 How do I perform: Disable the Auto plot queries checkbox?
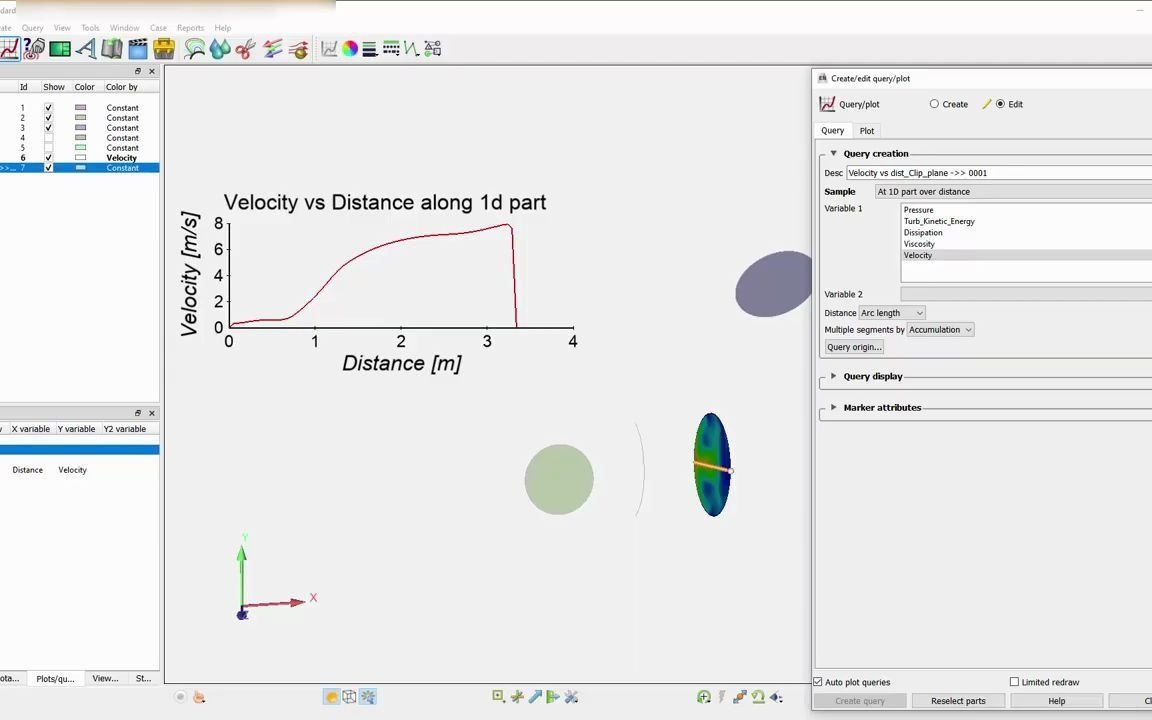pyautogui.click(x=818, y=681)
